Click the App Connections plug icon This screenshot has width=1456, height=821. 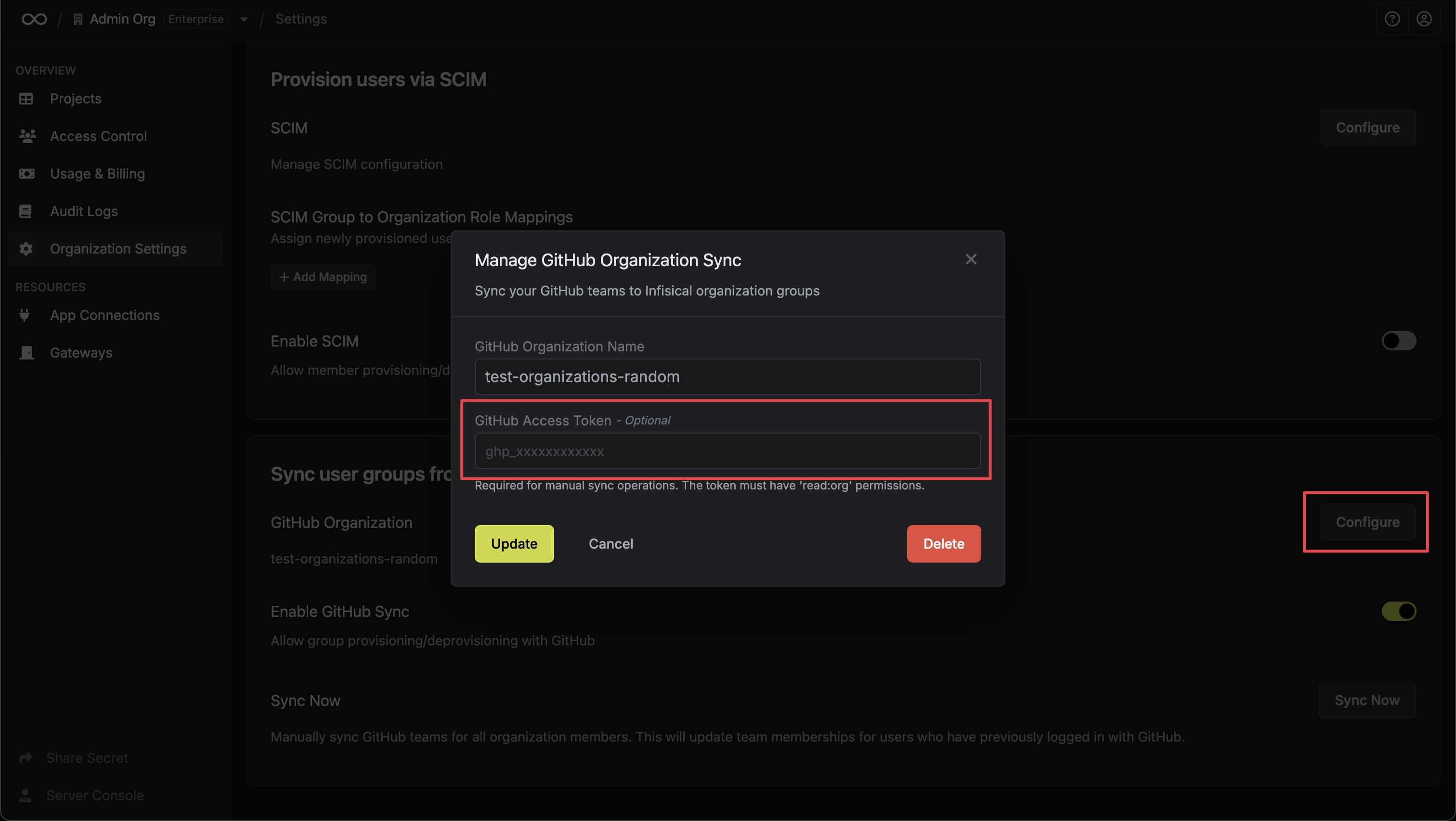(x=24, y=315)
